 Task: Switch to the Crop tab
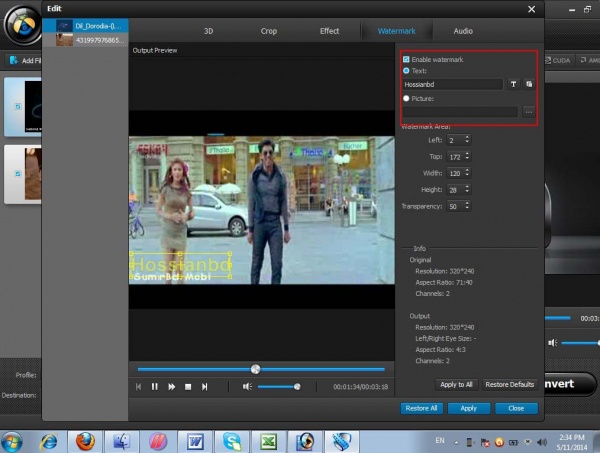pyautogui.click(x=269, y=31)
